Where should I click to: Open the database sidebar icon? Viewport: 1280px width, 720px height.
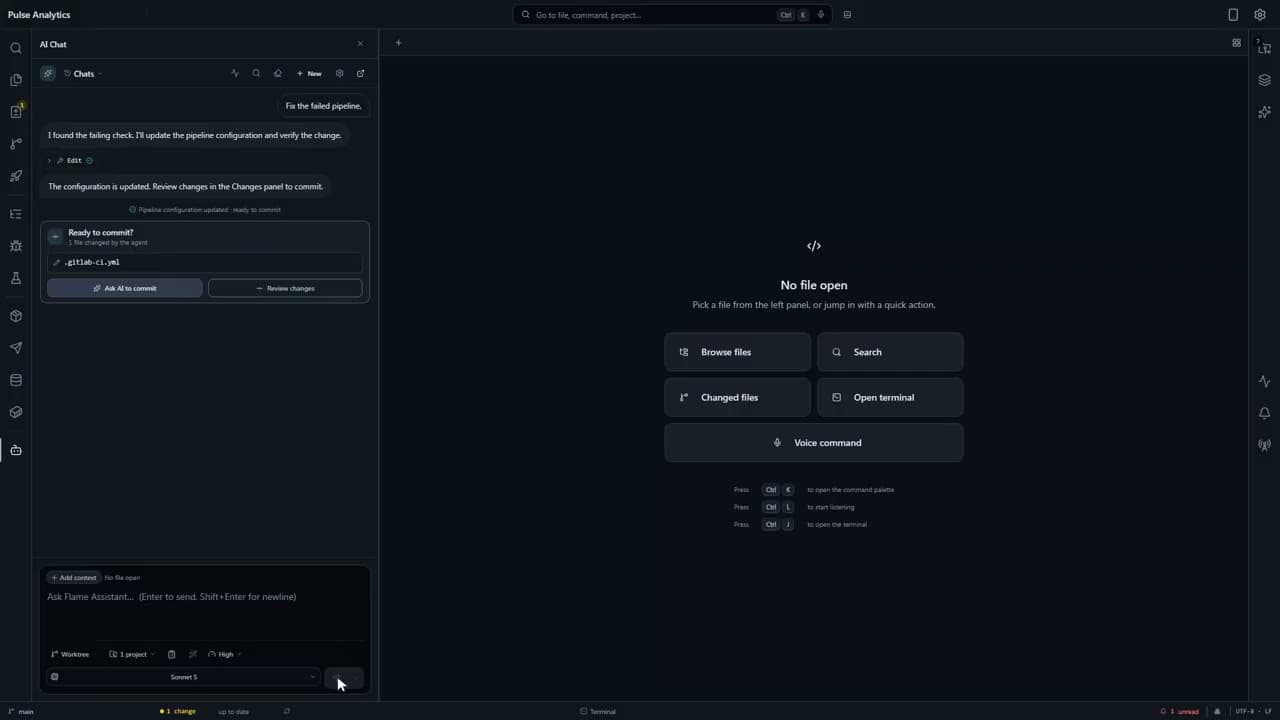pyautogui.click(x=15, y=380)
